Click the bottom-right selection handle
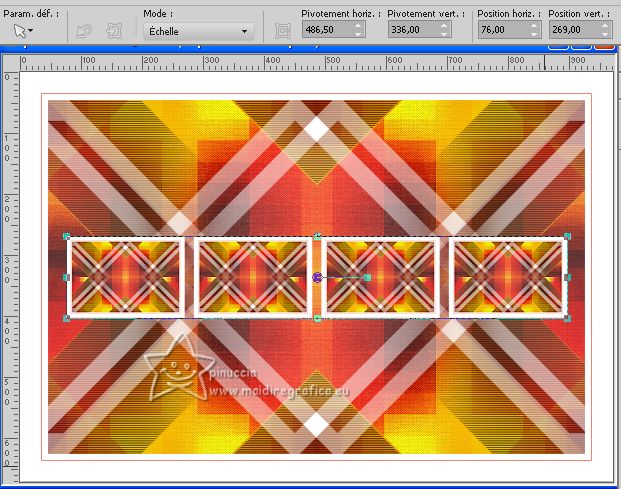This screenshot has width=621, height=489. [x=568, y=318]
